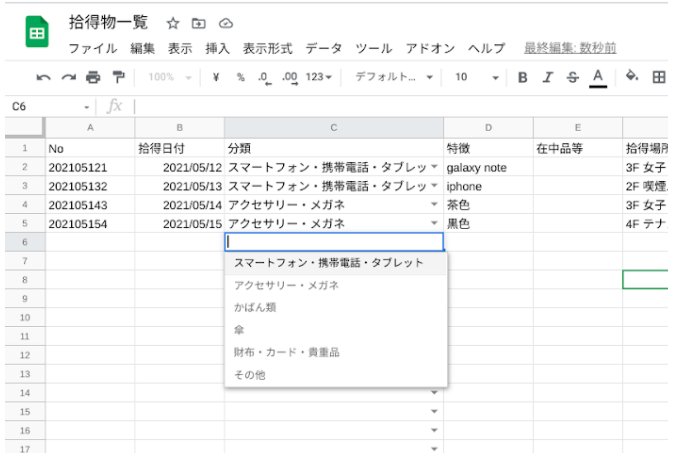This screenshot has width=674, height=455.
Task: Print the spreadsheet
Action: (93, 77)
